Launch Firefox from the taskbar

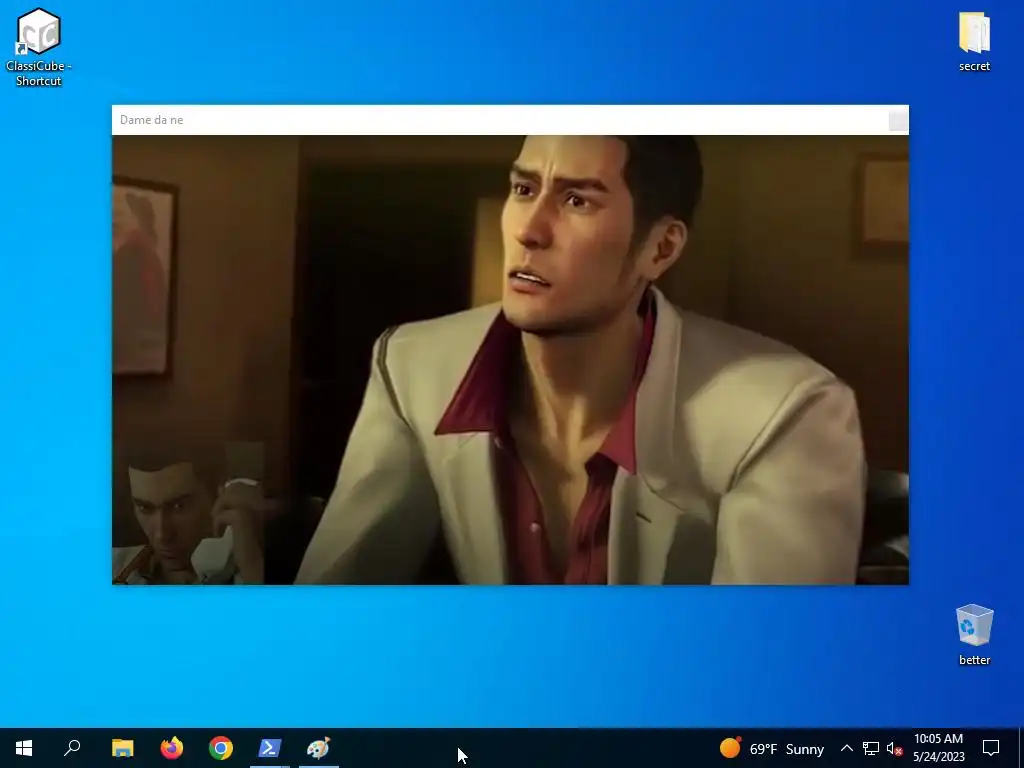tap(172, 748)
